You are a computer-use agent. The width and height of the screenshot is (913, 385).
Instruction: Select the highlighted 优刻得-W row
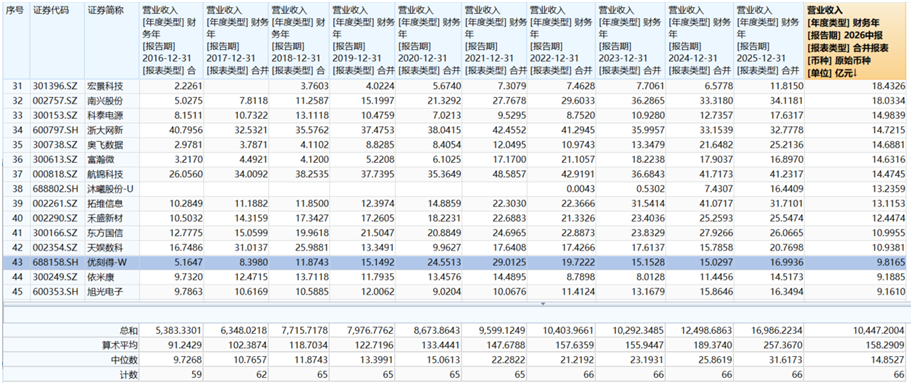pyautogui.click(x=456, y=263)
